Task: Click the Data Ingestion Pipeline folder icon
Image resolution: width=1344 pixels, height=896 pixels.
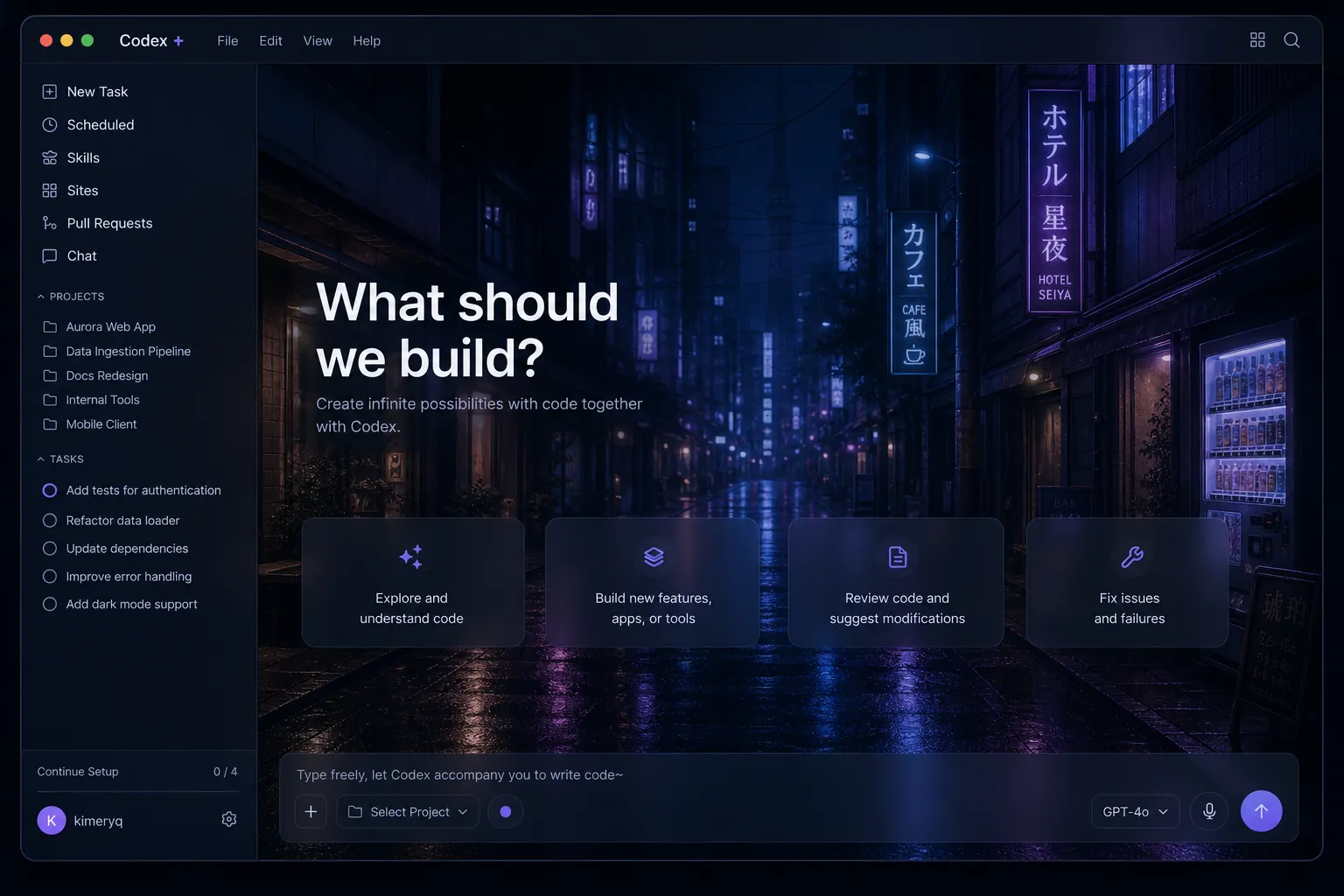Action: [50, 351]
